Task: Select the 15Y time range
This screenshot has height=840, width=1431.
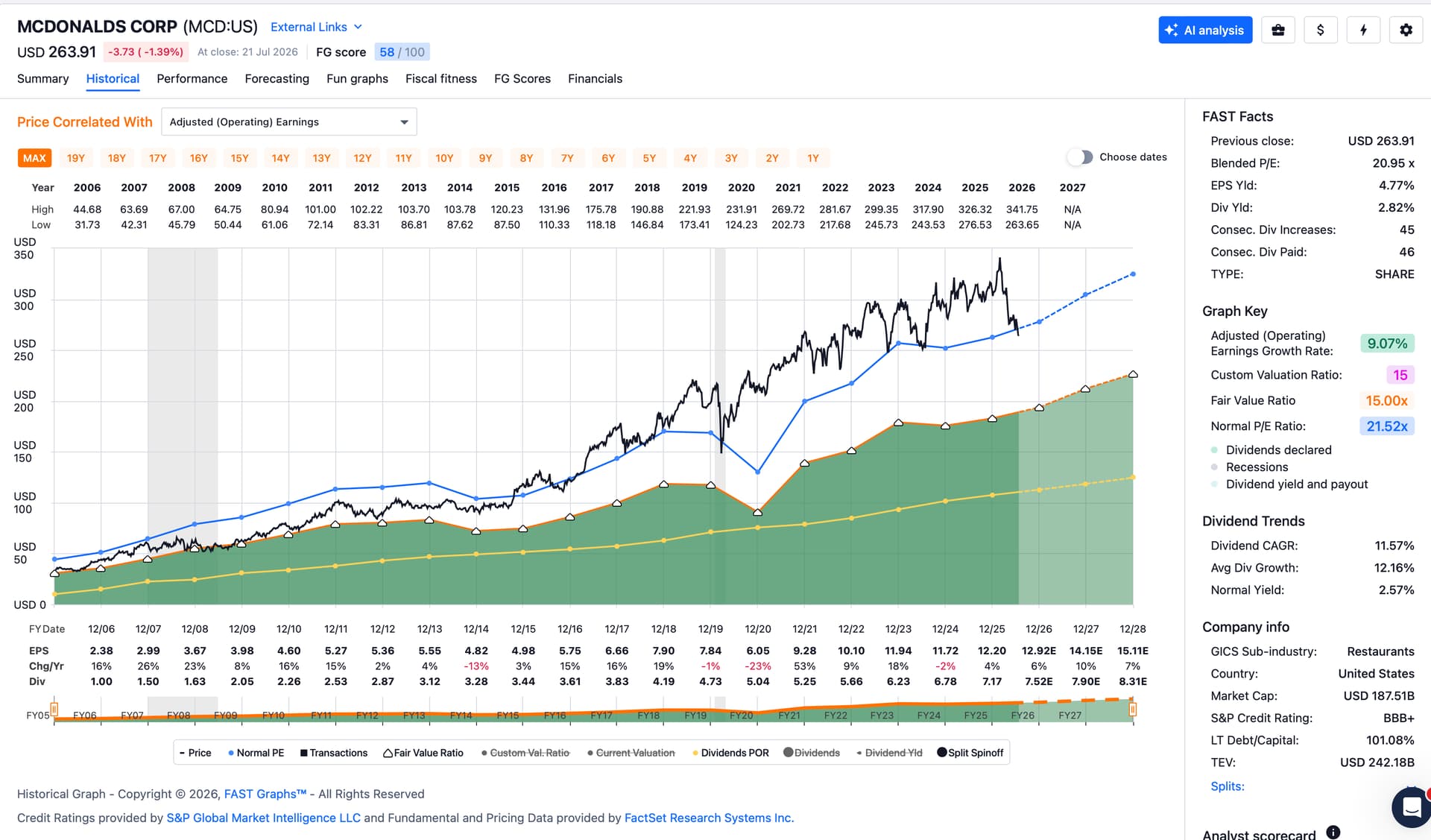Action: (x=239, y=158)
